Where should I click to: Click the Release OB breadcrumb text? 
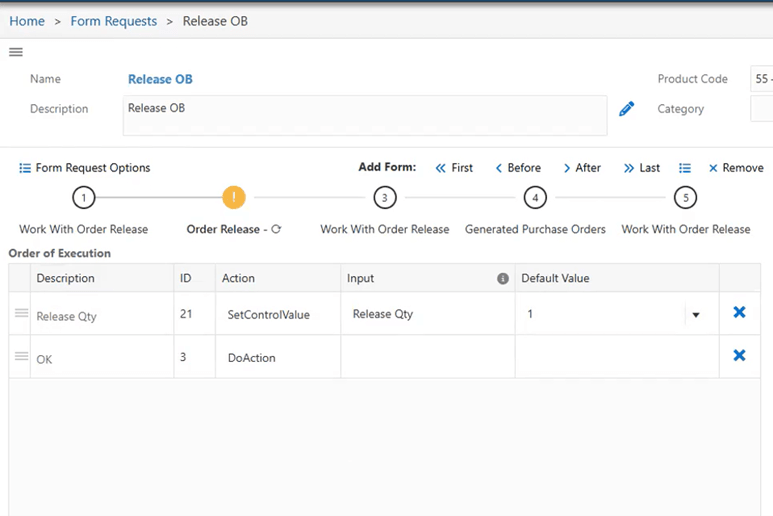215,21
